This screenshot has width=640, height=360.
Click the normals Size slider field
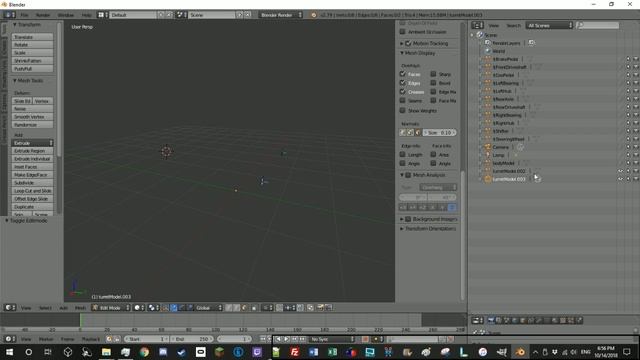click(x=440, y=133)
